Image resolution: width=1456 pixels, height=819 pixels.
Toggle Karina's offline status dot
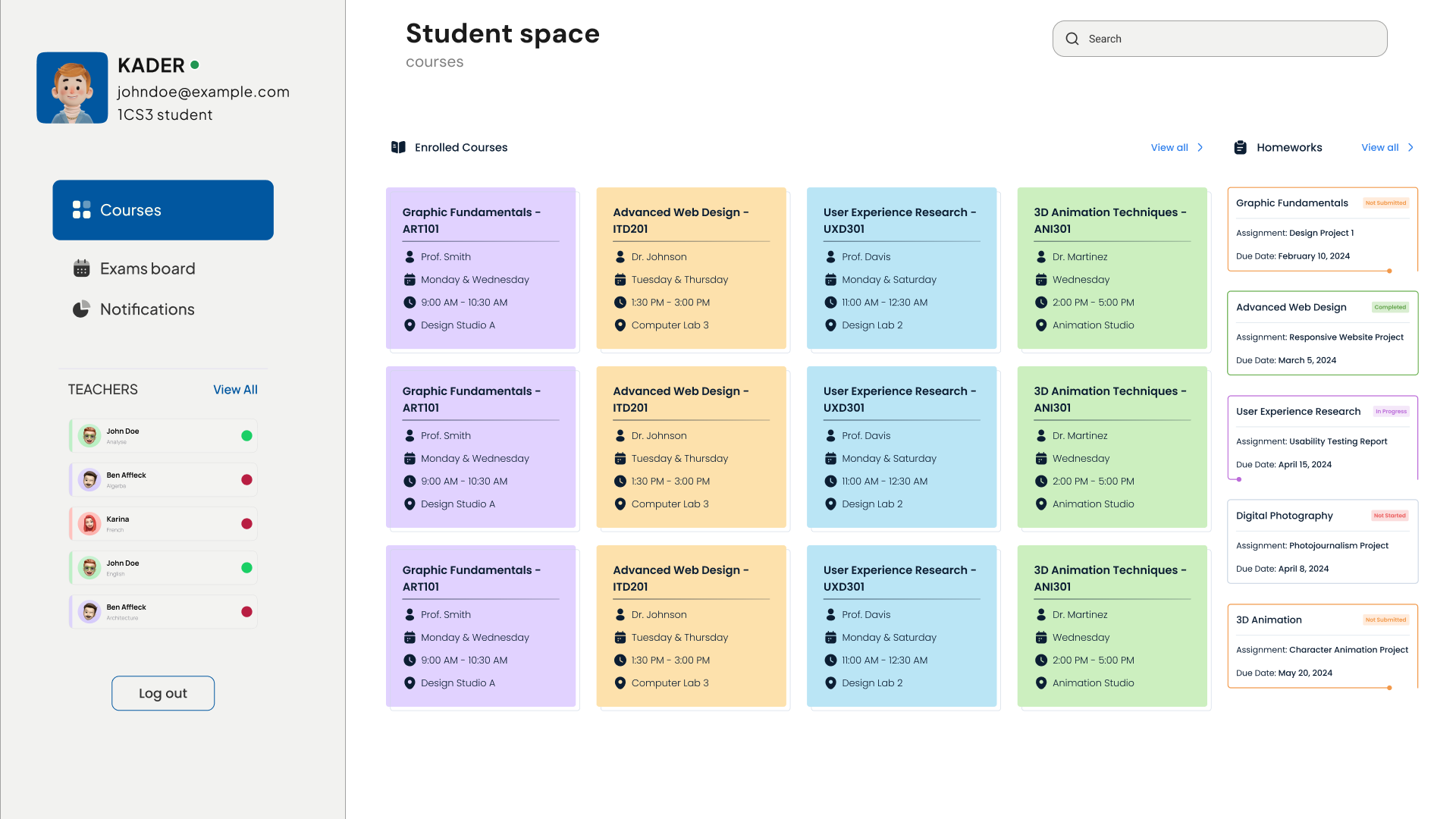click(246, 523)
